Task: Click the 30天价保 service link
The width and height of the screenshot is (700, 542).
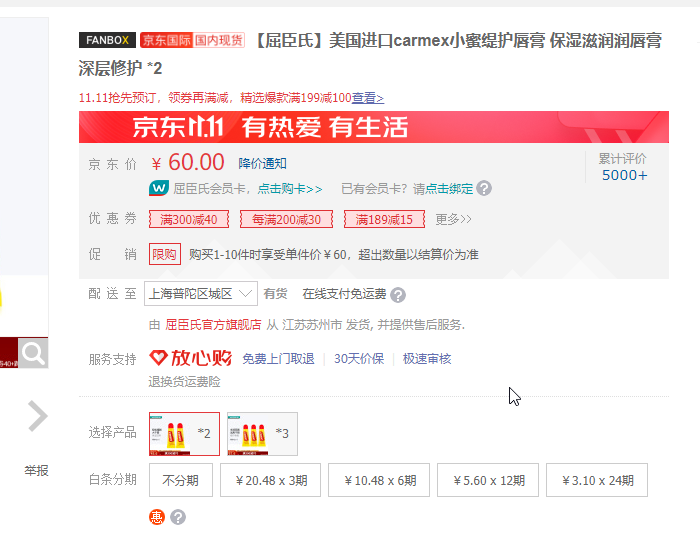Action: click(x=359, y=359)
